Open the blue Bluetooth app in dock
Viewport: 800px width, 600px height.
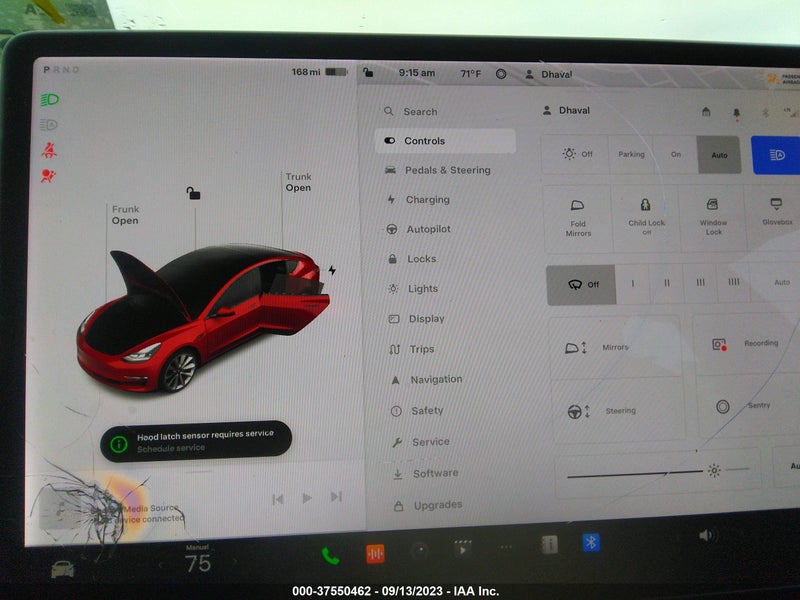click(591, 543)
